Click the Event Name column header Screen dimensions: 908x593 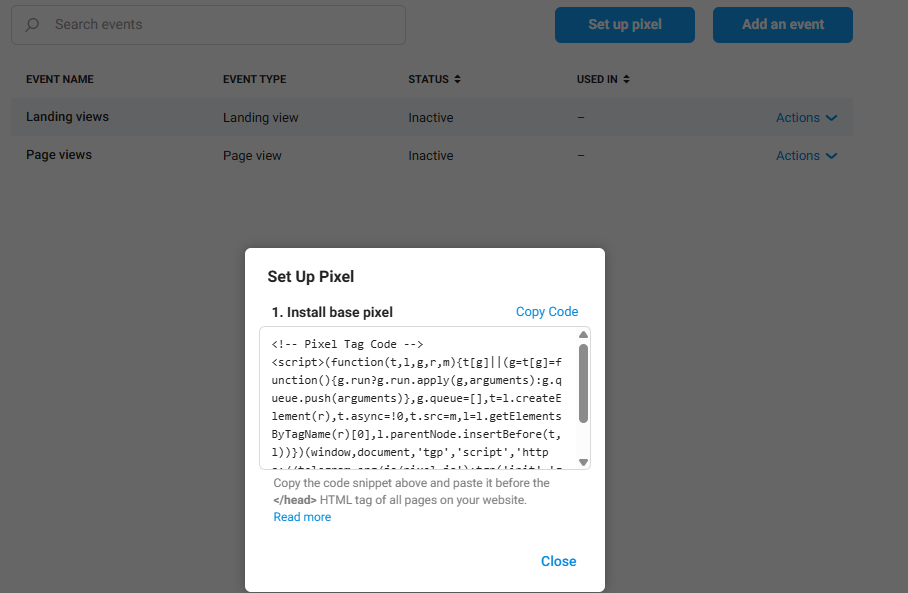click(x=60, y=79)
